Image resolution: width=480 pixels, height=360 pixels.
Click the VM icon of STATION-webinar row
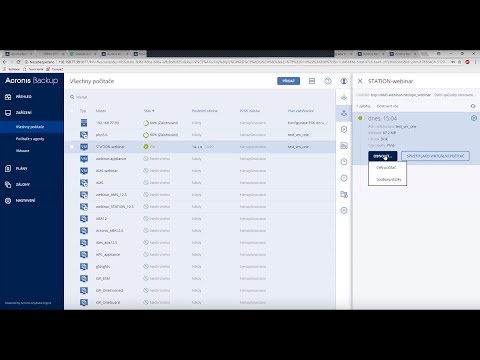pos(84,147)
